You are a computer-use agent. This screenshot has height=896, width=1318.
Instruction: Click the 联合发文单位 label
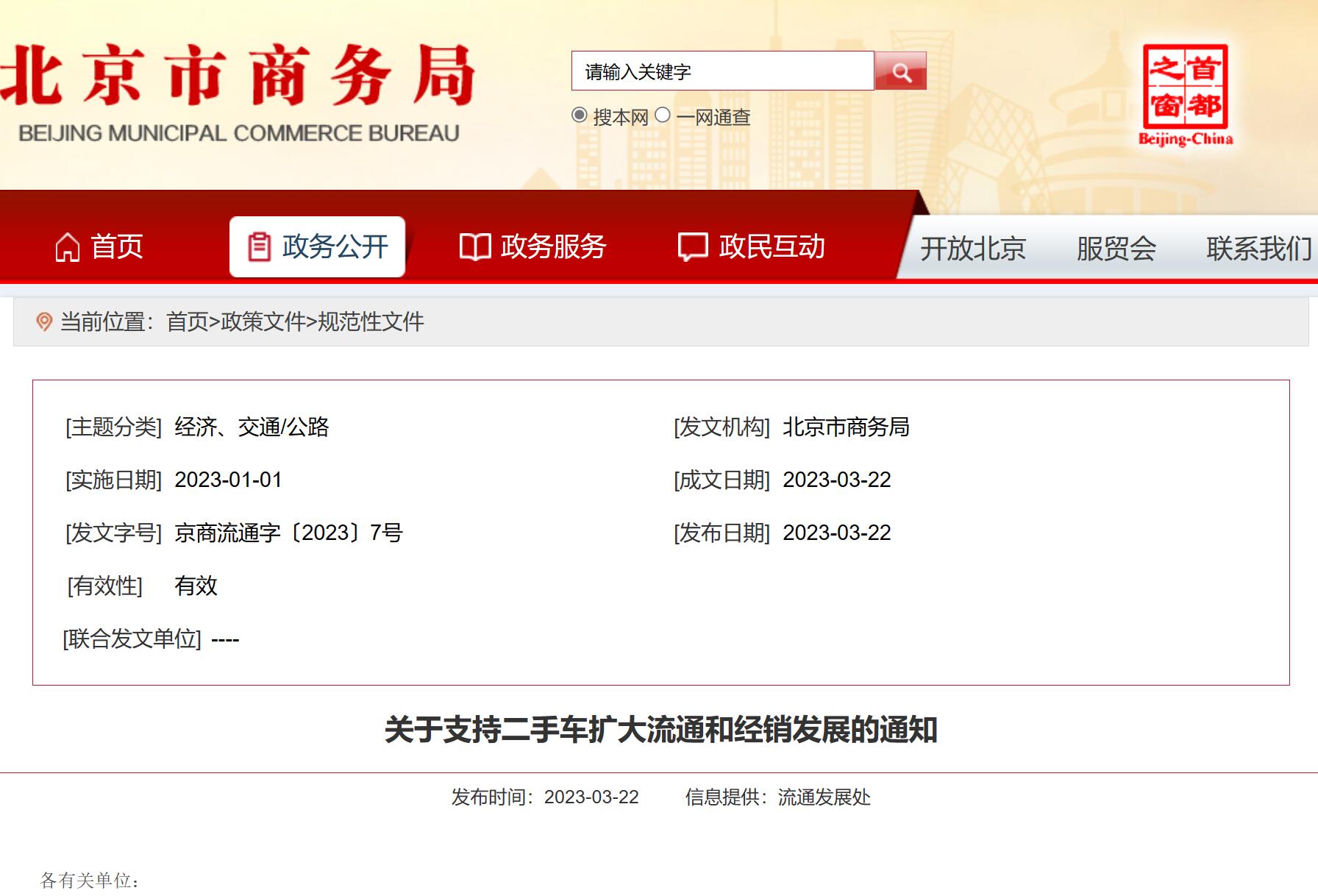coord(132,639)
